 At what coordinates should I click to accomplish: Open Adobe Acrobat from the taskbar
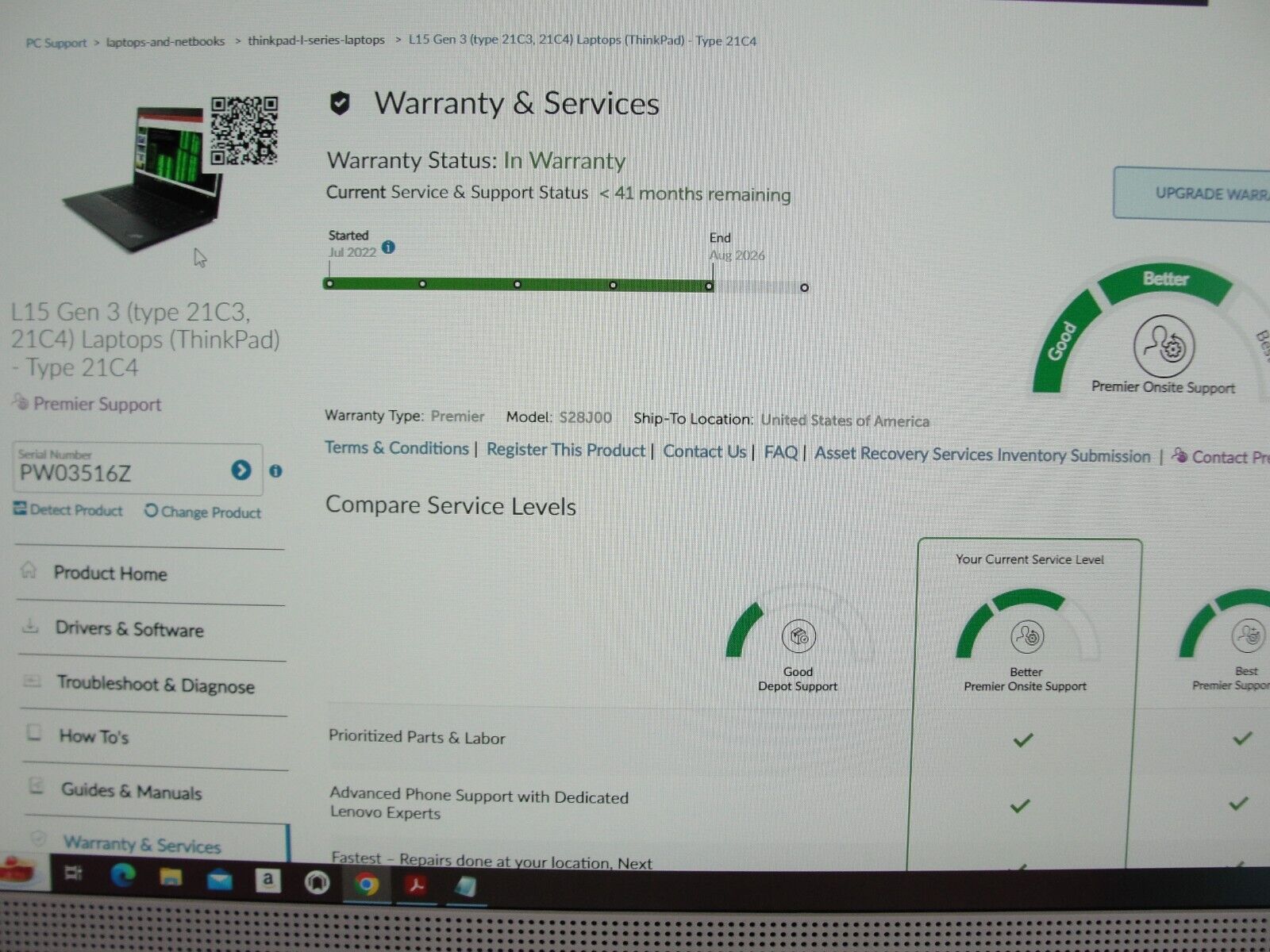pyautogui.click(x=416, y=885)
